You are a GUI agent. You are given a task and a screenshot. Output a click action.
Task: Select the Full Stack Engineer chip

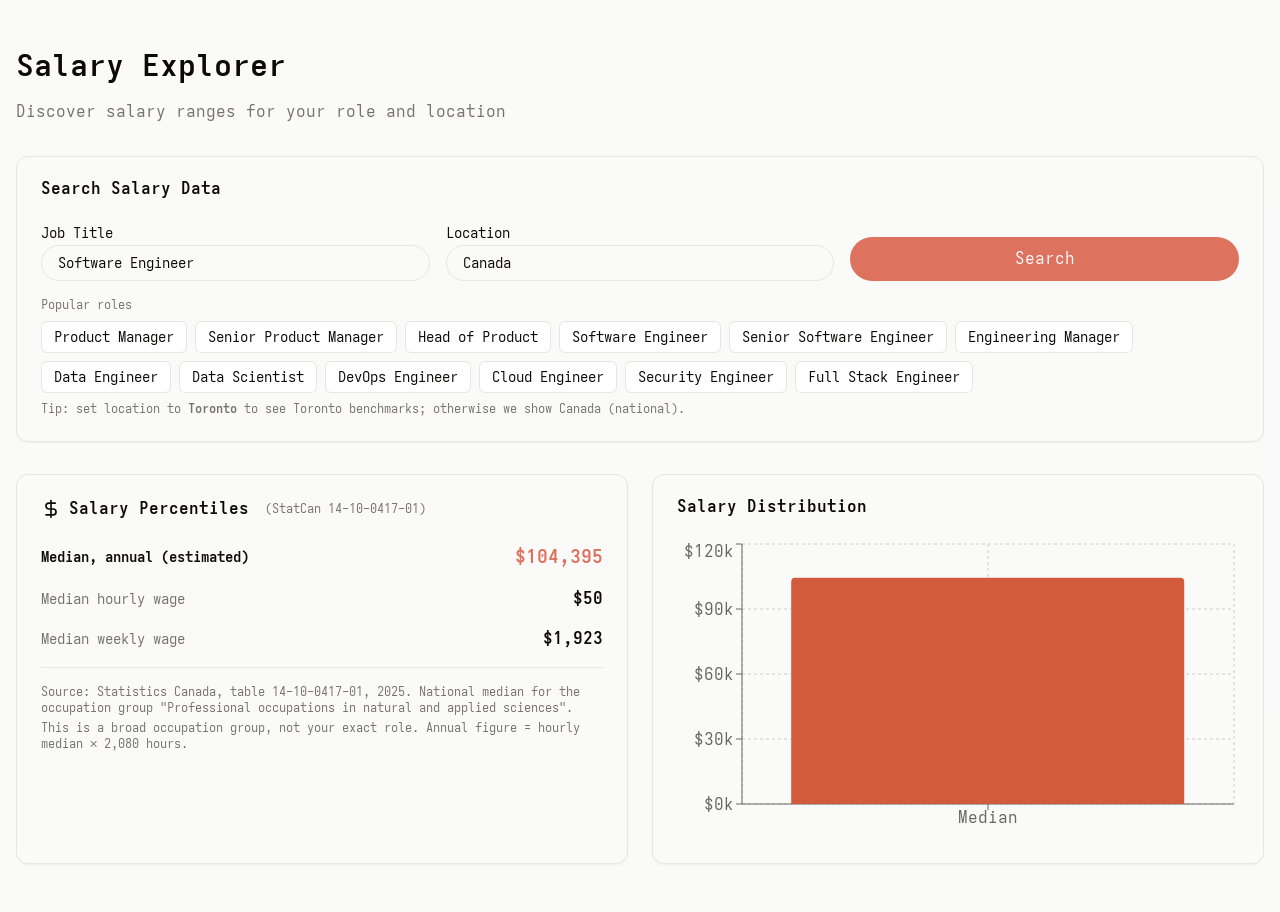point(884,377)
